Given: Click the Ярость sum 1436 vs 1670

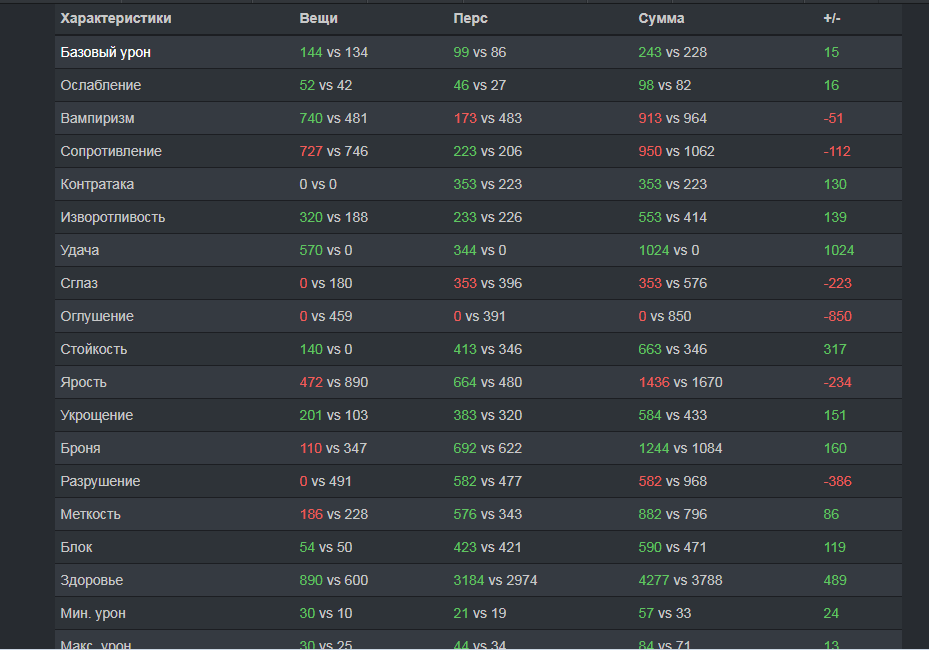Looking at the screenshot, I should (680, 382).
